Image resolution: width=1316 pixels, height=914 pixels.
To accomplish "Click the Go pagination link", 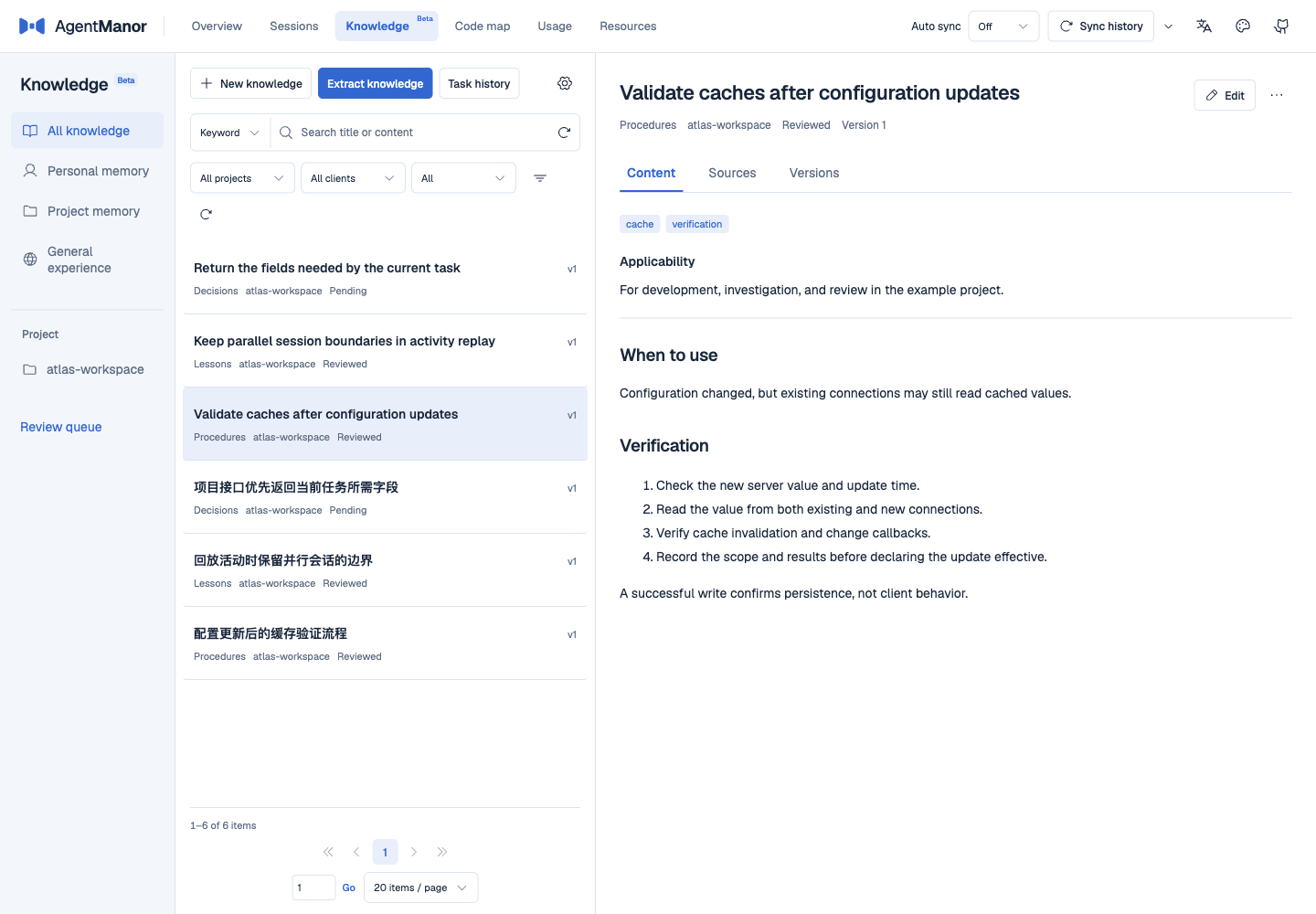I will pyautogui.click(x=349, y=887).
